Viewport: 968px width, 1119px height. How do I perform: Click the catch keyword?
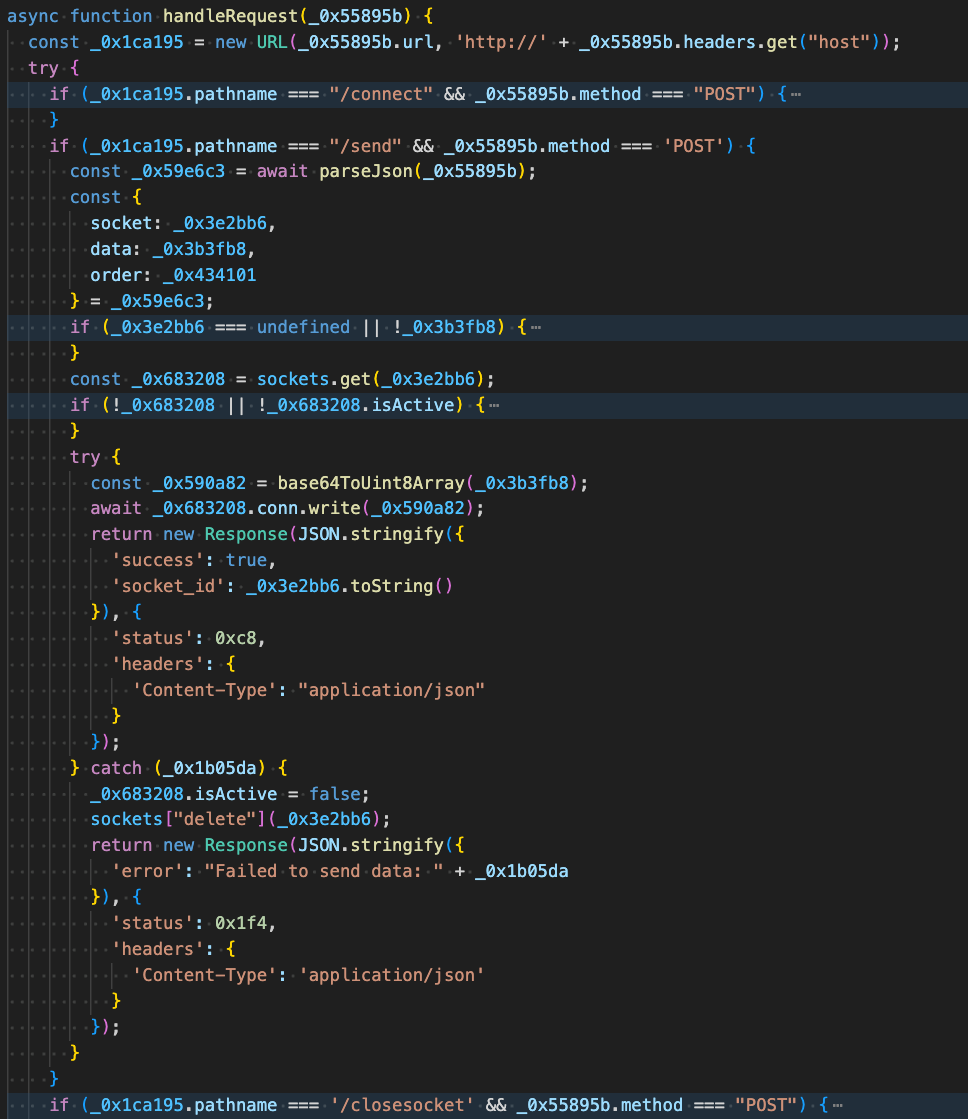click(116, 768)
